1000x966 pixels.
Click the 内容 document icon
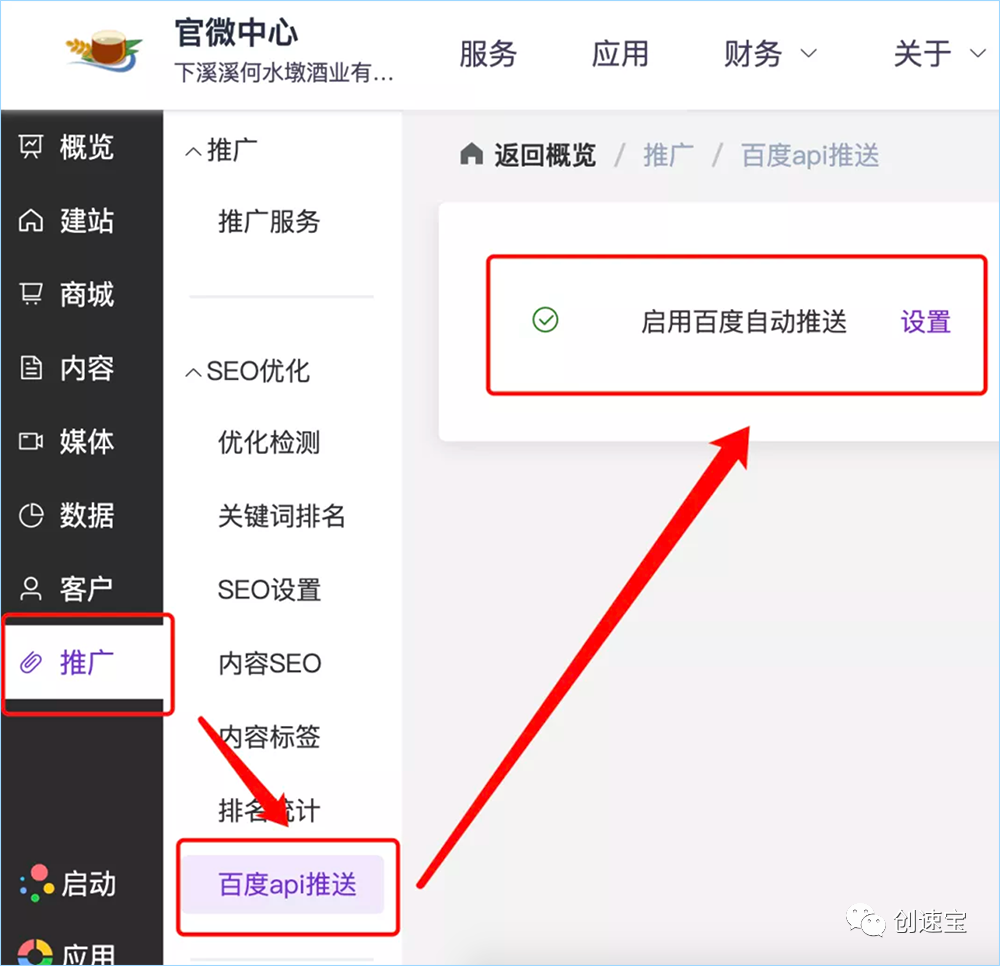pos(31,368)
